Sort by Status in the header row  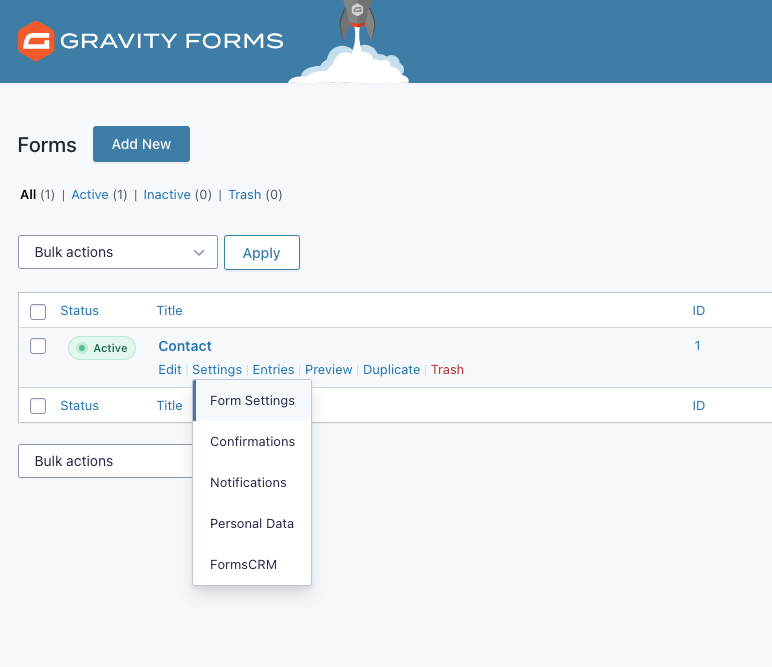[79, 311]
